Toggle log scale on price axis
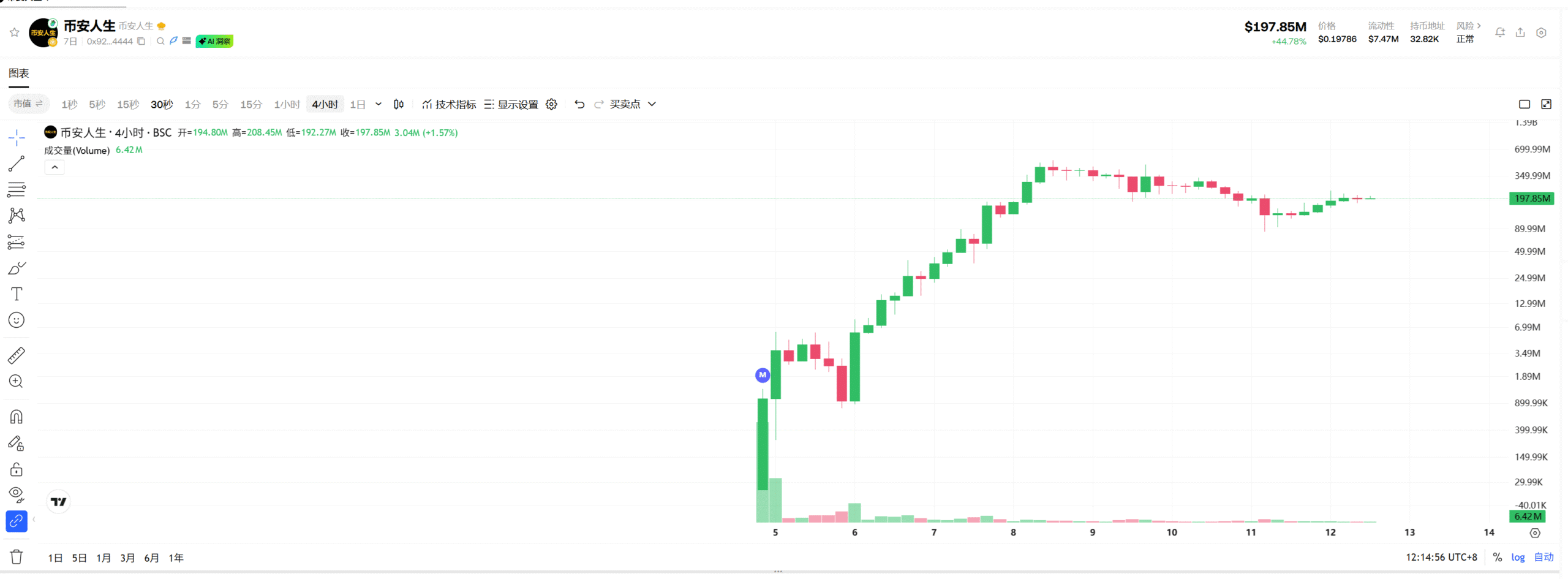This screenshot has width=1568, height=579. [x=1518, y=557]
